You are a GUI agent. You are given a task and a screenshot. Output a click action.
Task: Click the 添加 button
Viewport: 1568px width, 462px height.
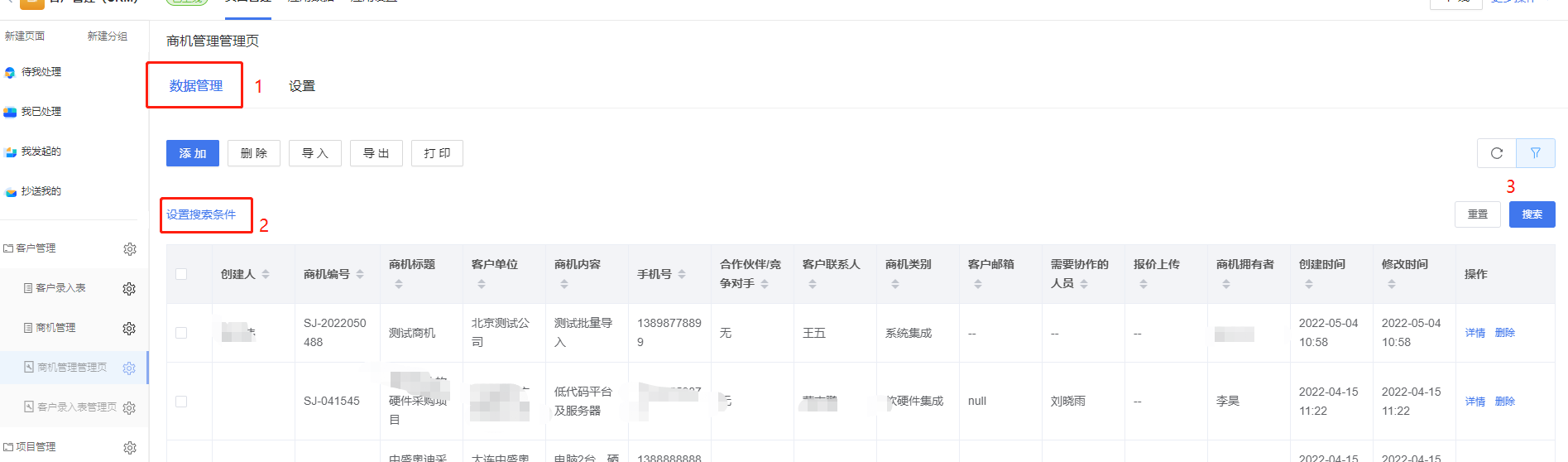click(193, 153)
